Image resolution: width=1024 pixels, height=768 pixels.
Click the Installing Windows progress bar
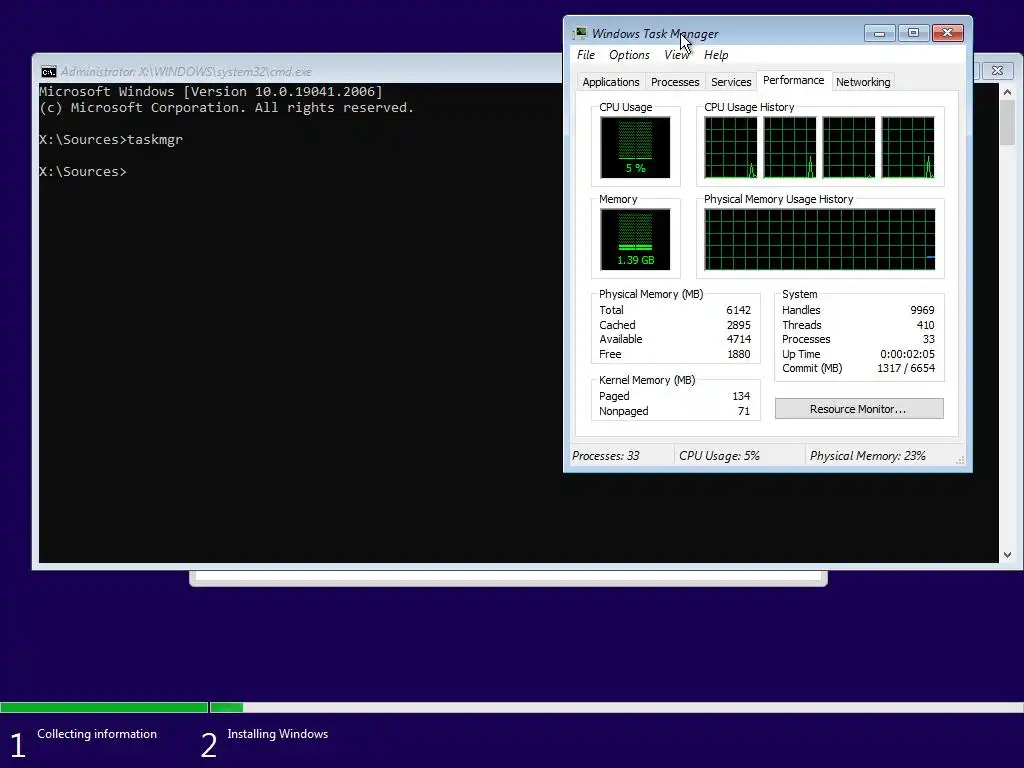616,707
